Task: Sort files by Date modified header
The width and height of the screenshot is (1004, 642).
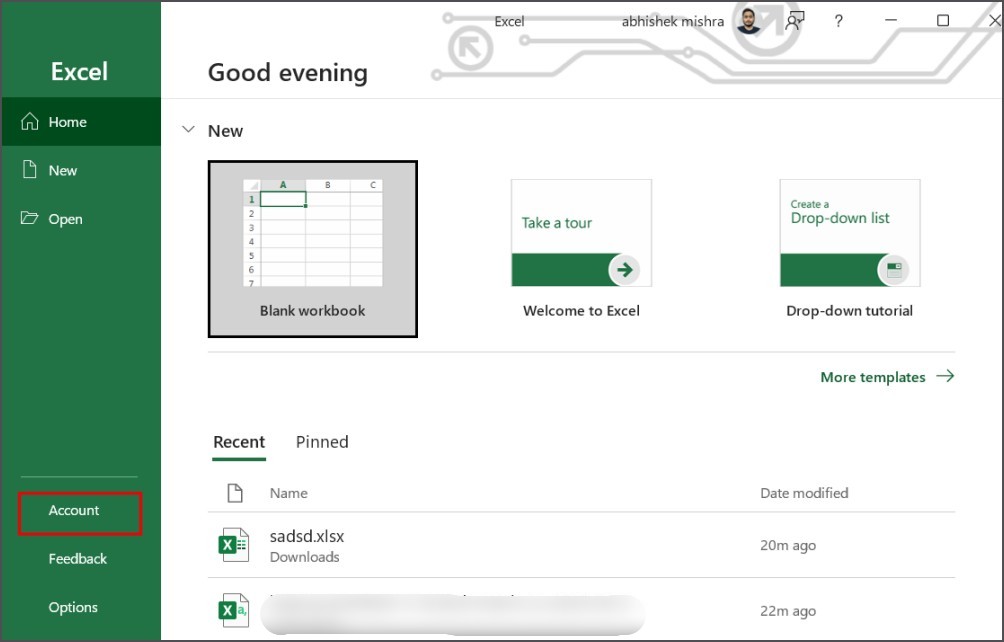Action: pyautogui.click(x=804, y=494)
